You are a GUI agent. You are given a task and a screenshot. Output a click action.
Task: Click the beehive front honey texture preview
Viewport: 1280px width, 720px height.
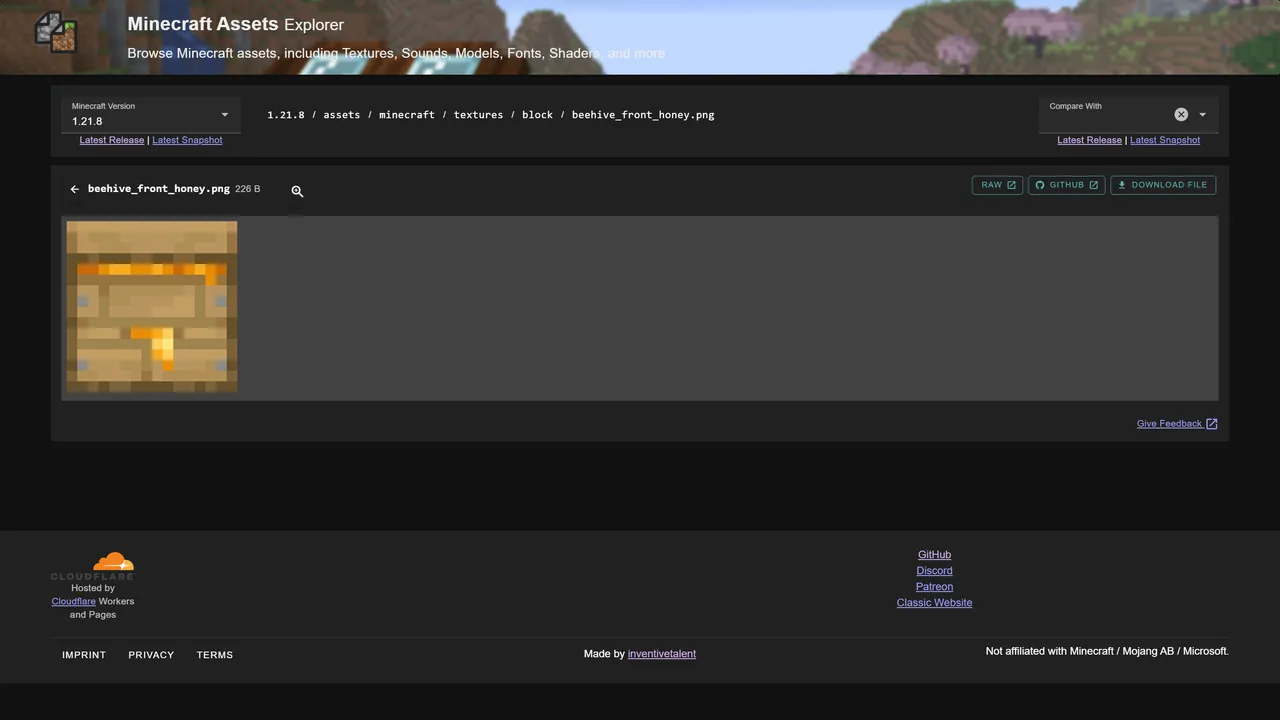click(152, 307)
